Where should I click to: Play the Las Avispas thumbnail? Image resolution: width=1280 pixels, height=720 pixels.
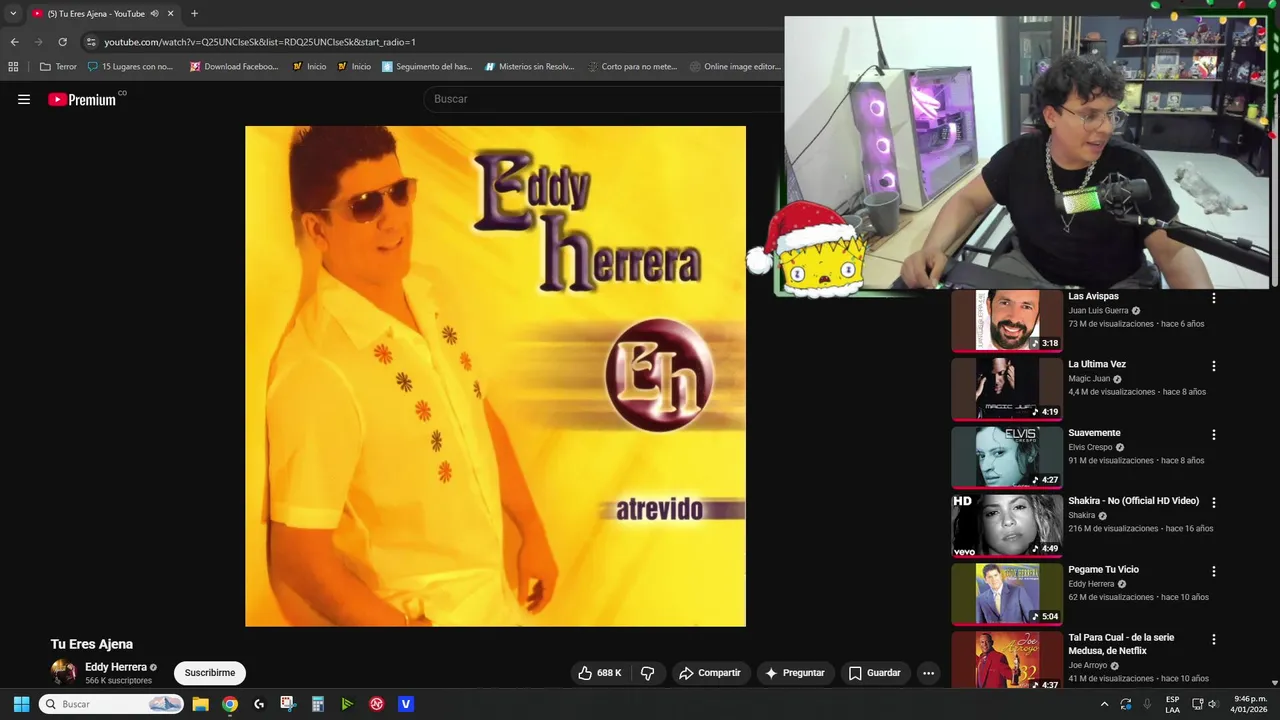click(1007, 320)
